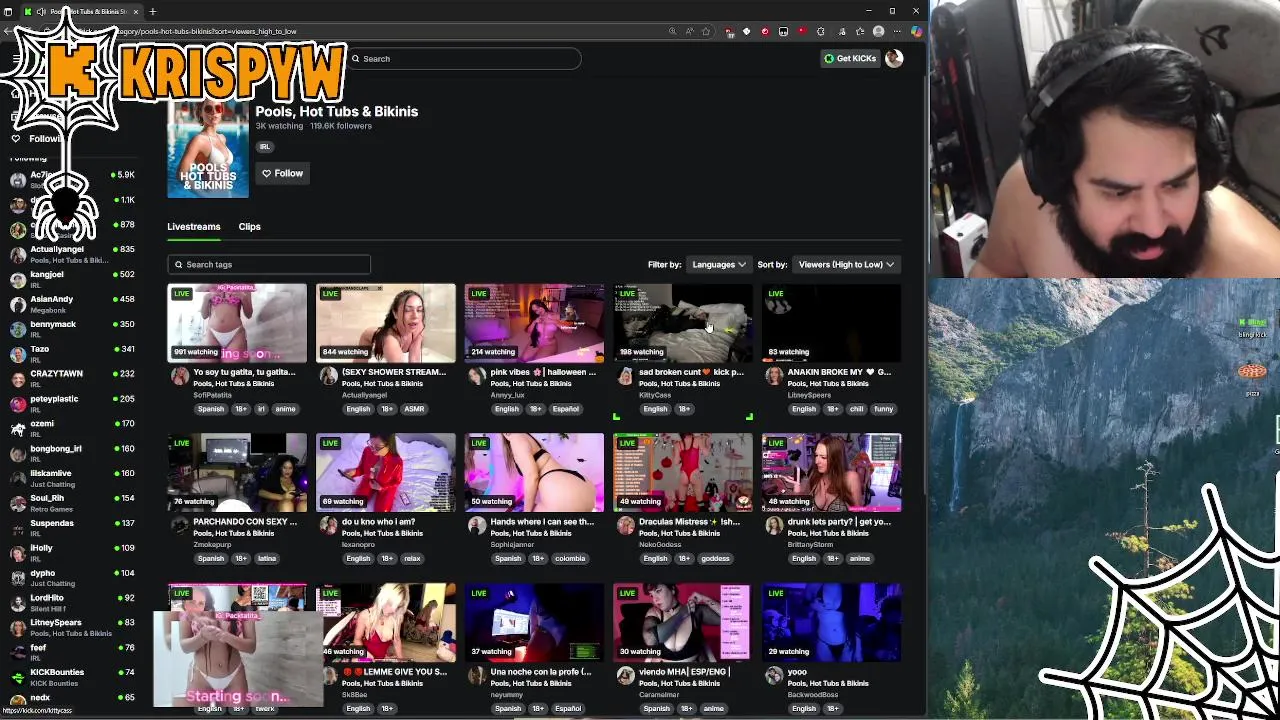This screenshot has width=1280, height=720.
Task: Click peteyplastic avatar in sidebar
Action: click(x=18, y=404)
